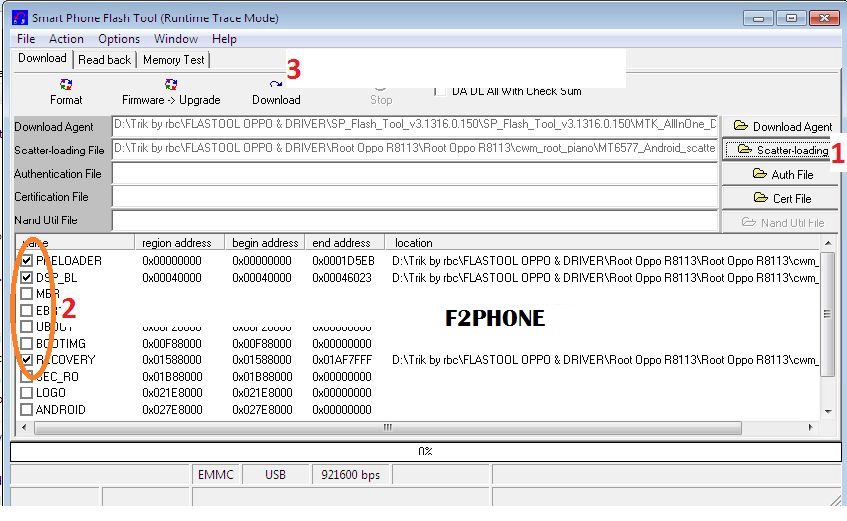Check the BOOTIMG partition checkbox
The width and height of the screenshot is (847, 521).
tap(26, 343)
